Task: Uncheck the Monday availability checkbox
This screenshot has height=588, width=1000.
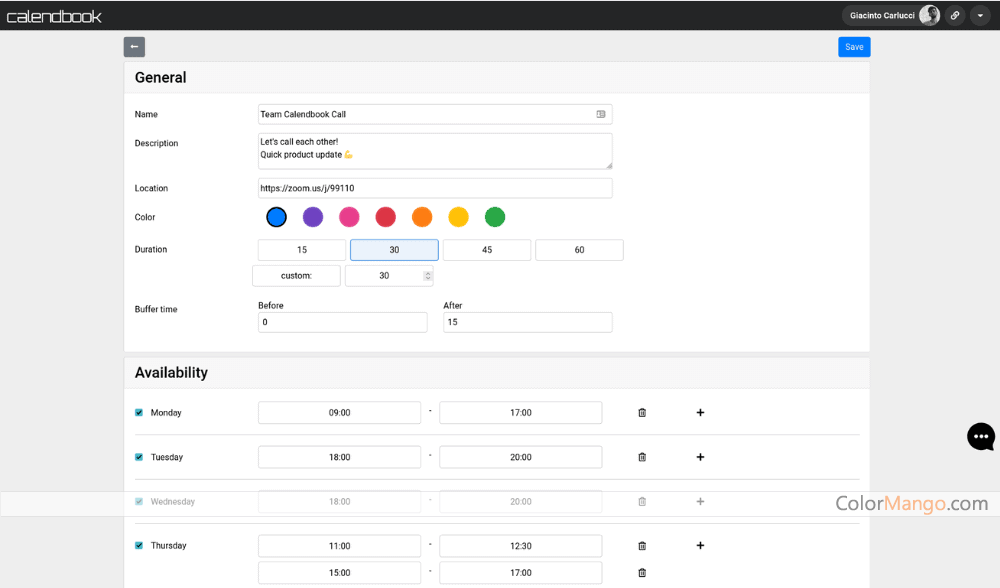Action: tap(139, 413)
